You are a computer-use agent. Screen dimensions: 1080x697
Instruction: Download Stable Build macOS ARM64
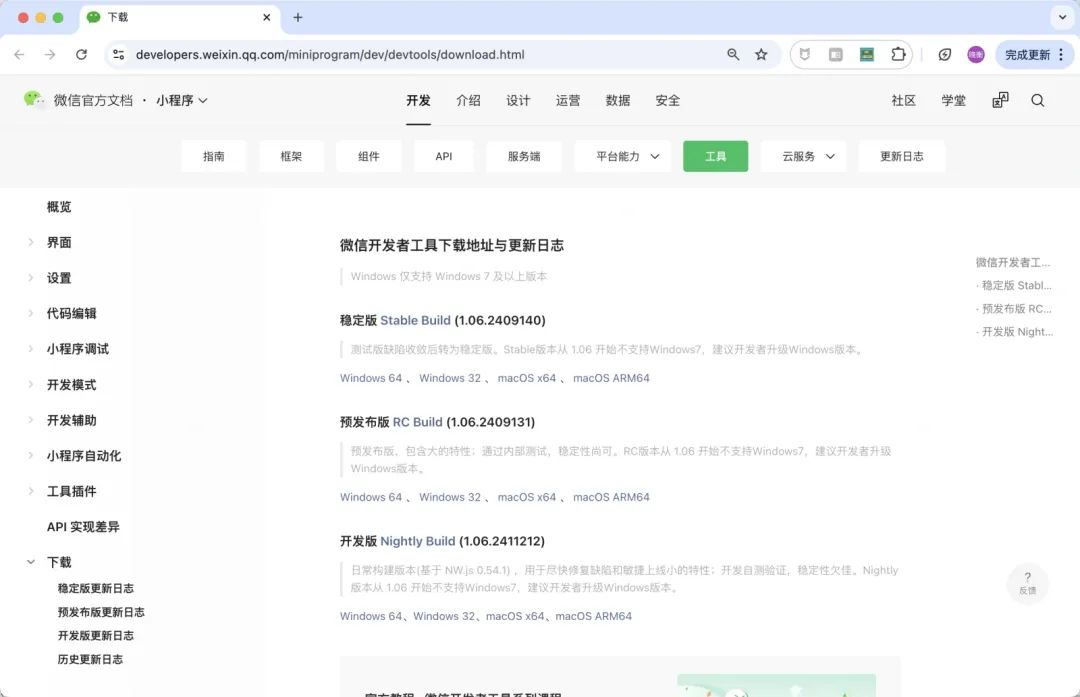[611, 378]
